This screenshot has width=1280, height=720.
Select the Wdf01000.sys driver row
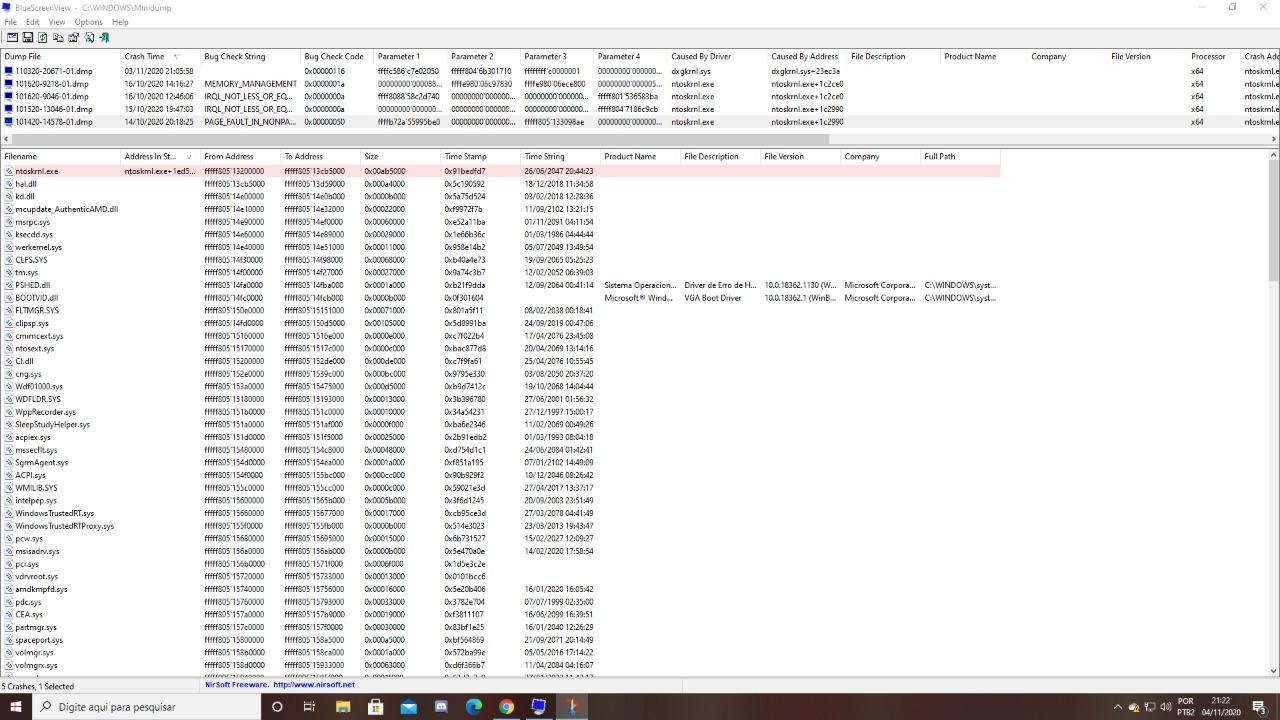[x=500, y=386]
